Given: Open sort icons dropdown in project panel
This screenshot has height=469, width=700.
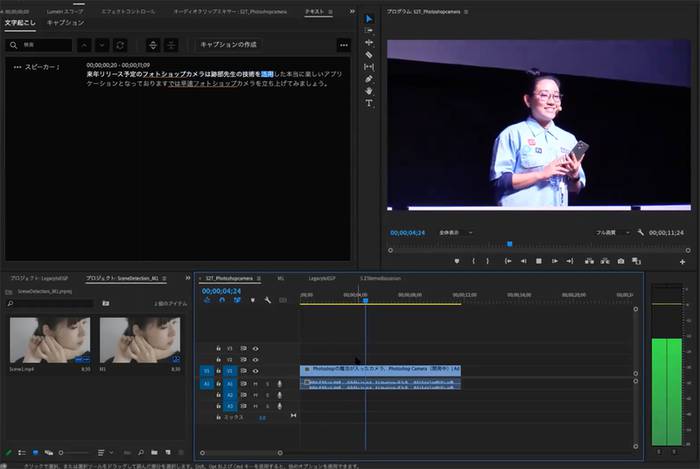Looking at the screenshot, I should coord(105,452).
